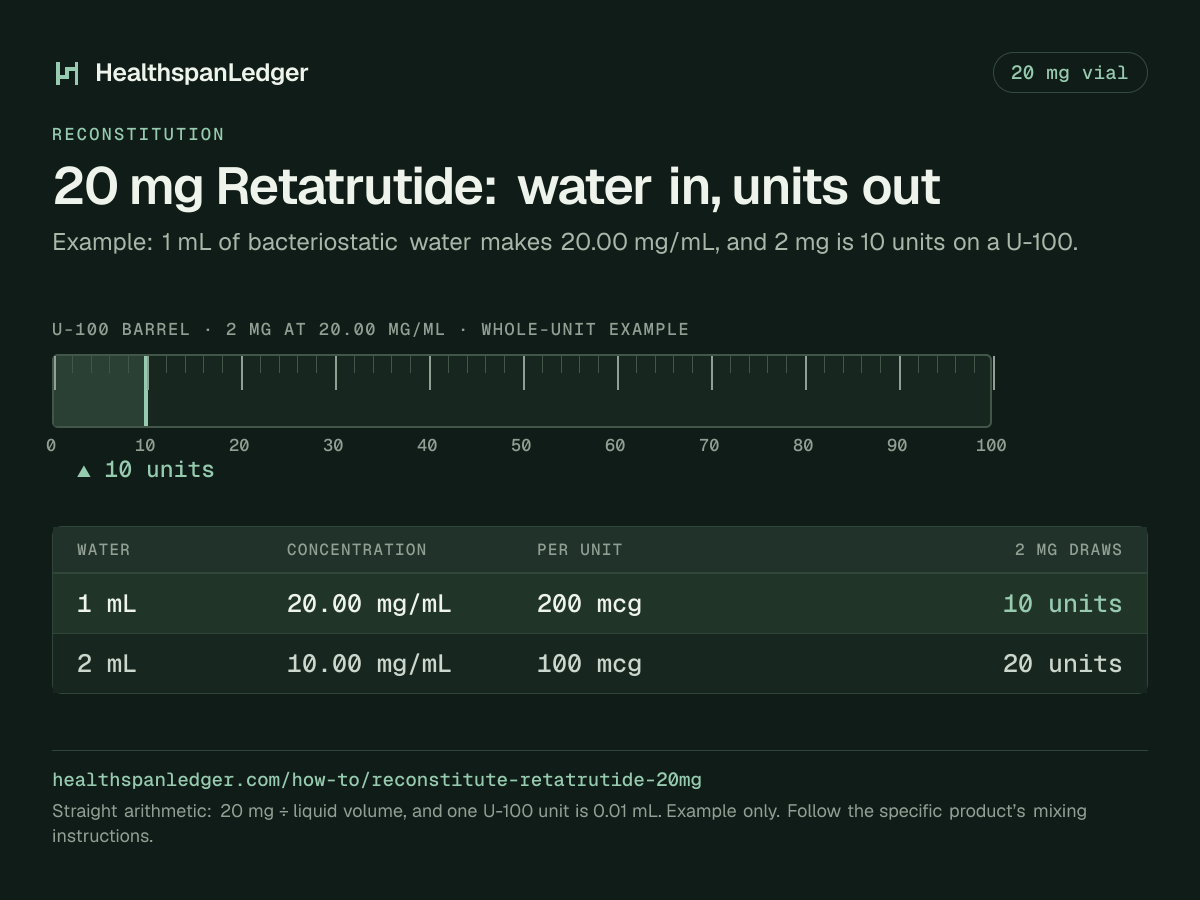The width and height of the screenshot is (1200, 900).
Task: Click the '200 mcg' per unit cell
Action: [x=589, y=604]
